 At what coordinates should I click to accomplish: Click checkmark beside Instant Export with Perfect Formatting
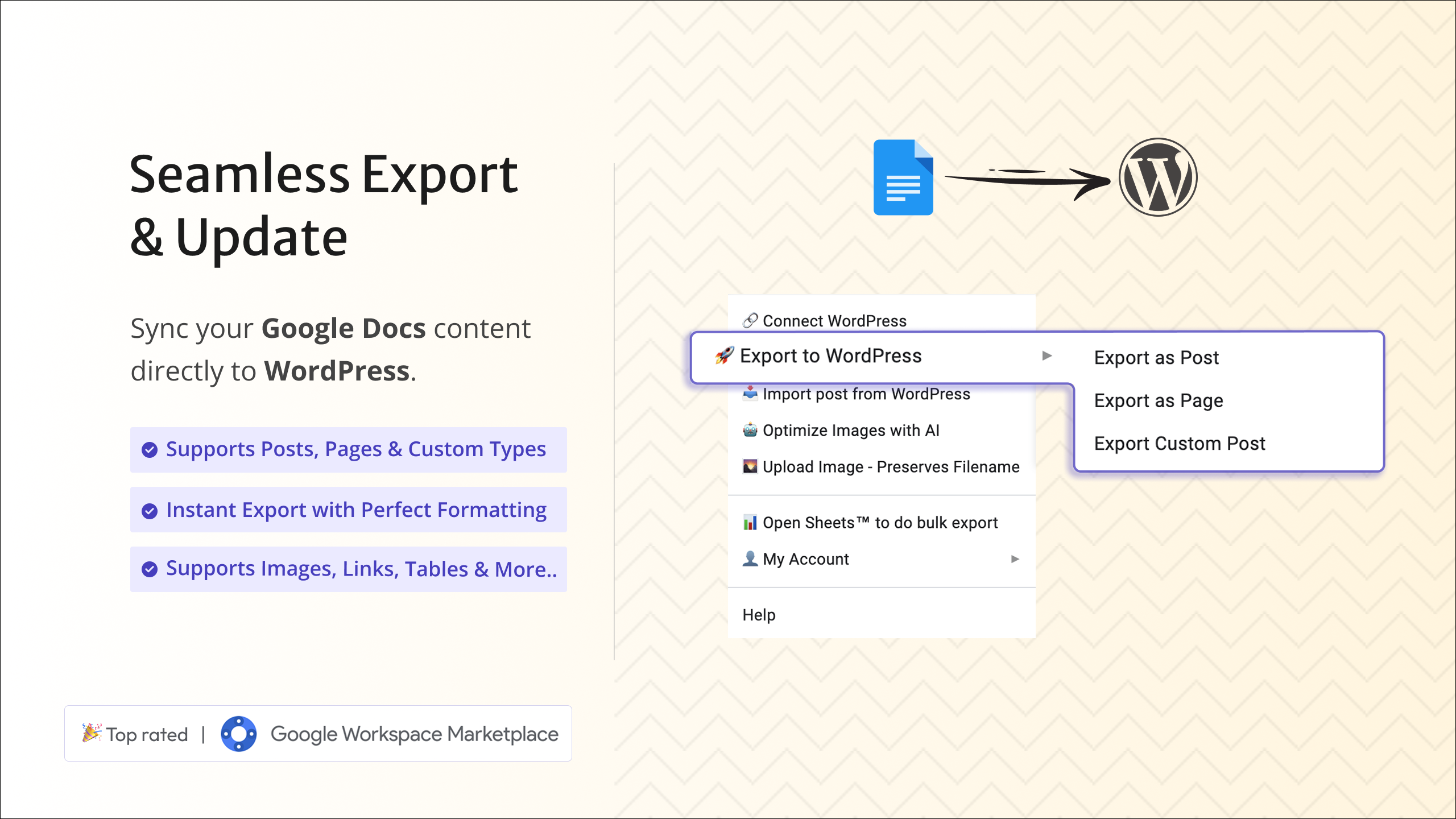click(x=150, y=511)
